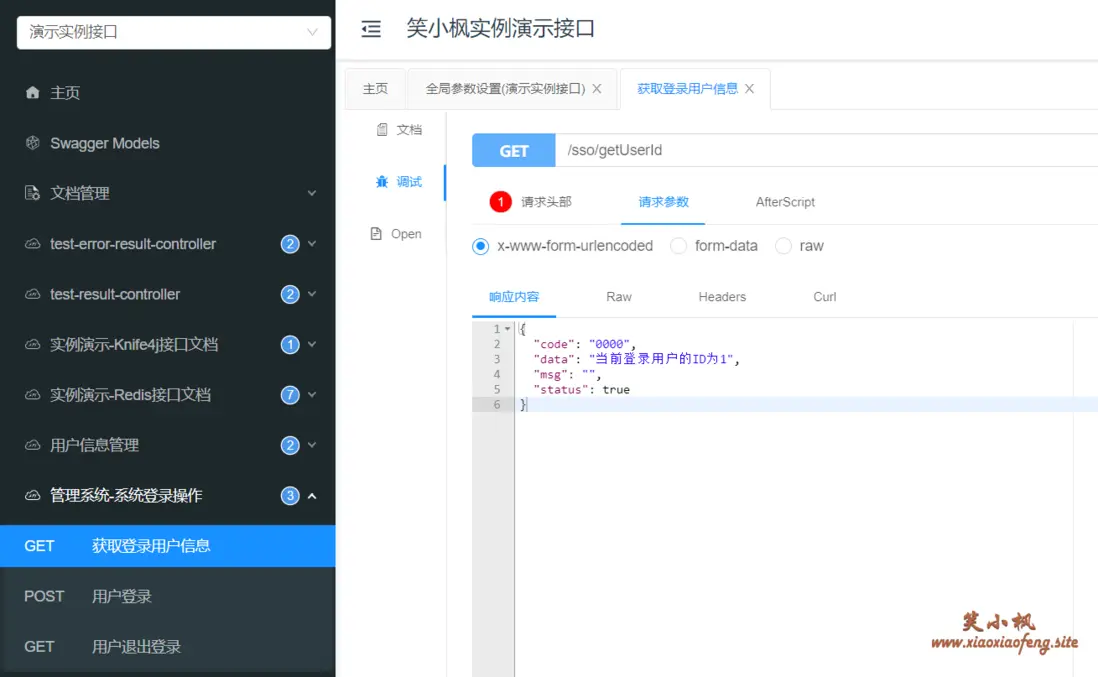Click the badge 1 on 实例演示-Knife4j接口文档
Viewport: 1098px width, 677px height.
tap(290, 344)
